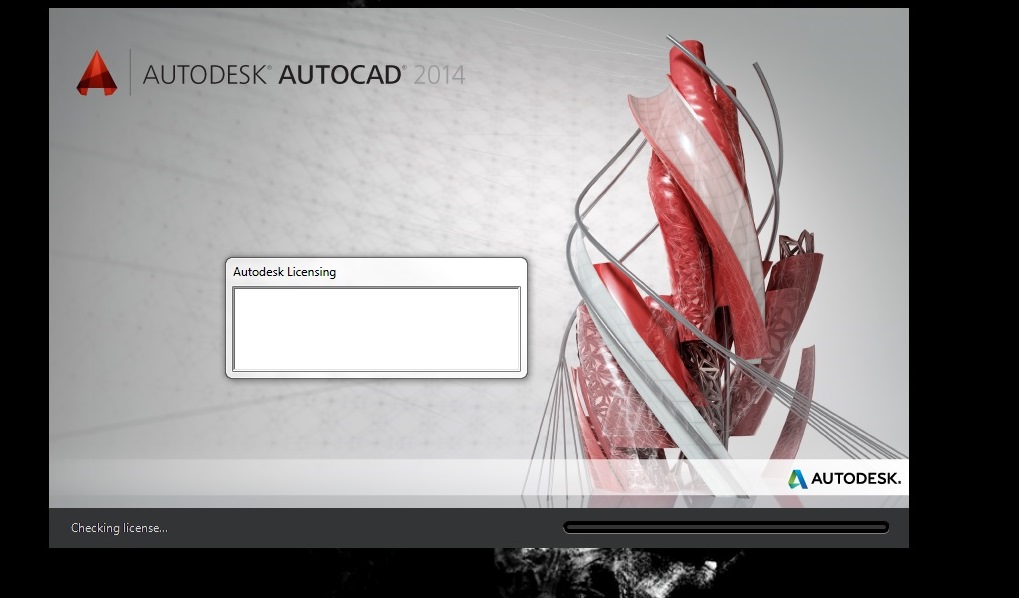Click the loading progress bar
The height and width of the screenshot is (598, 1019).
[x=725, y=527]
